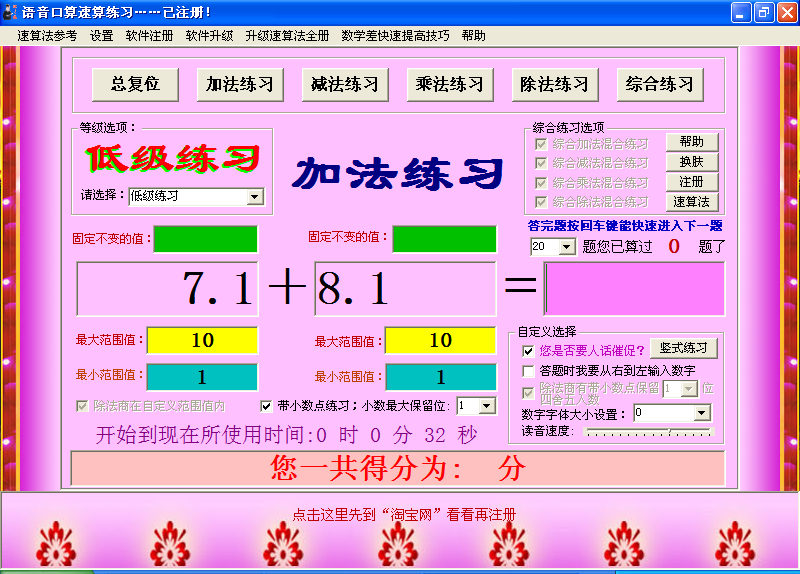Viewport: 800px width, 574px height.
Task: Click the left green fixed-value field
Action: (206, 239)
